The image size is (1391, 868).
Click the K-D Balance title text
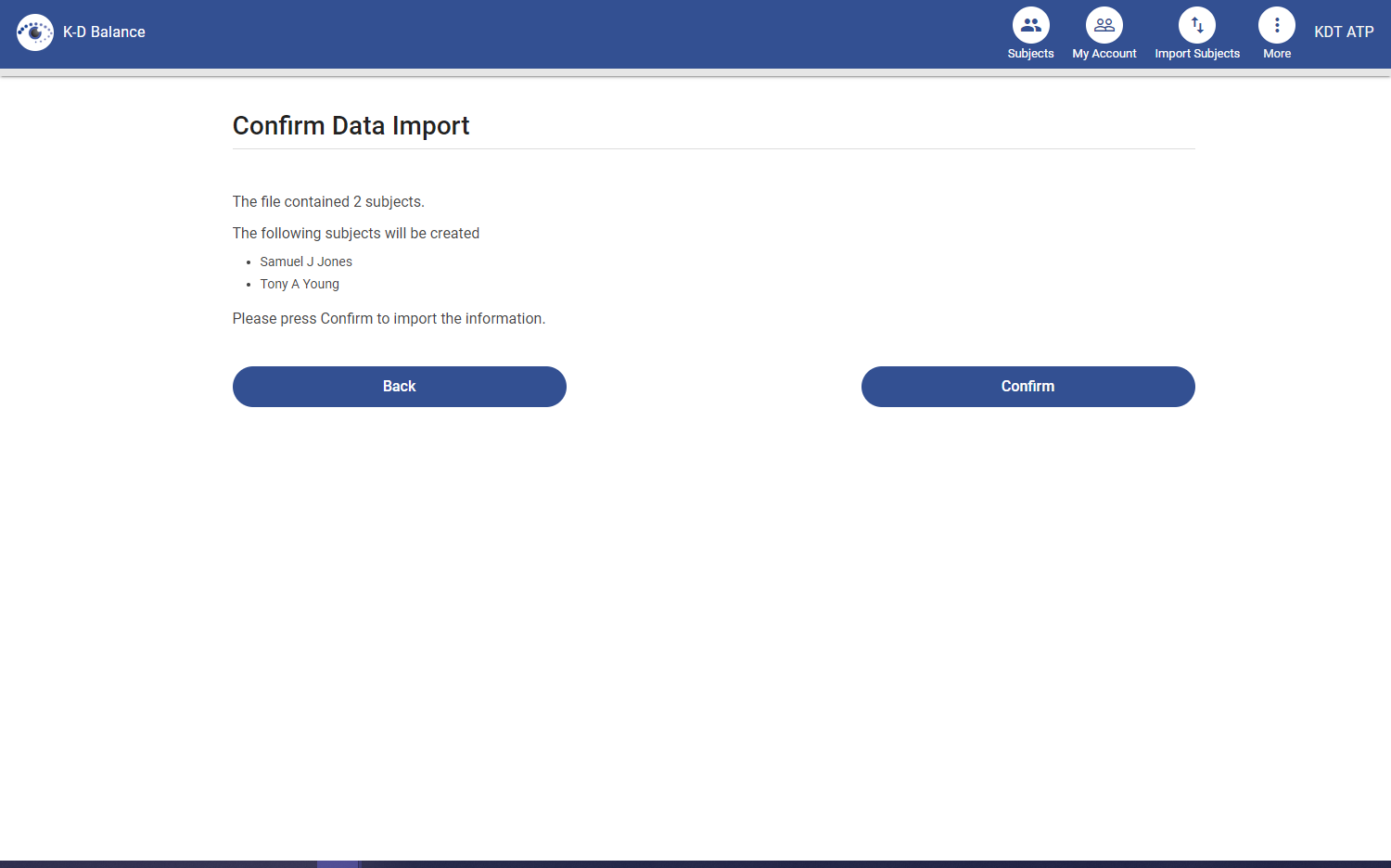[104, 32]
